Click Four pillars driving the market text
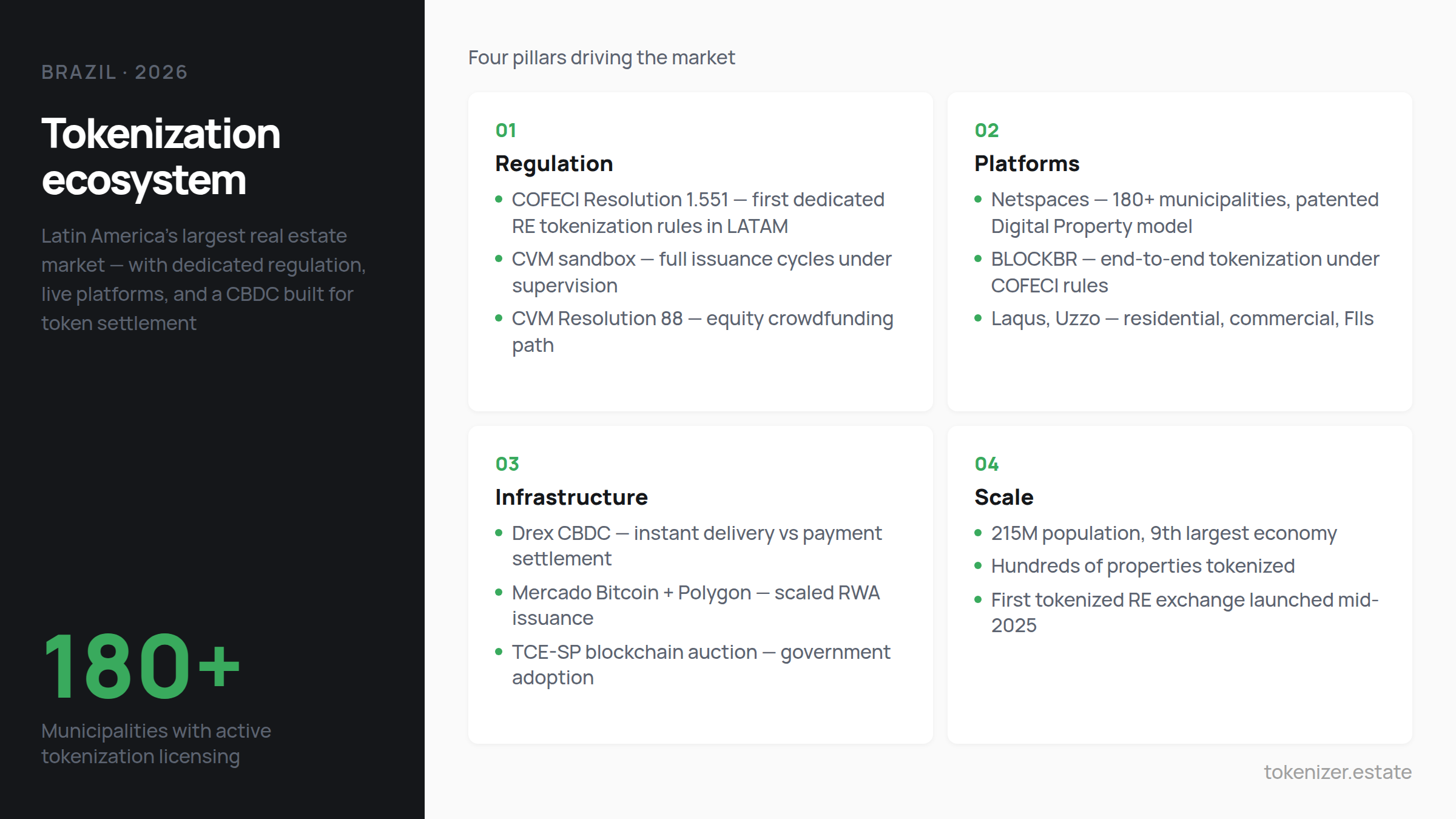Image resolution: width=1456 pixels, height=819 pixels. click(601, 57)
